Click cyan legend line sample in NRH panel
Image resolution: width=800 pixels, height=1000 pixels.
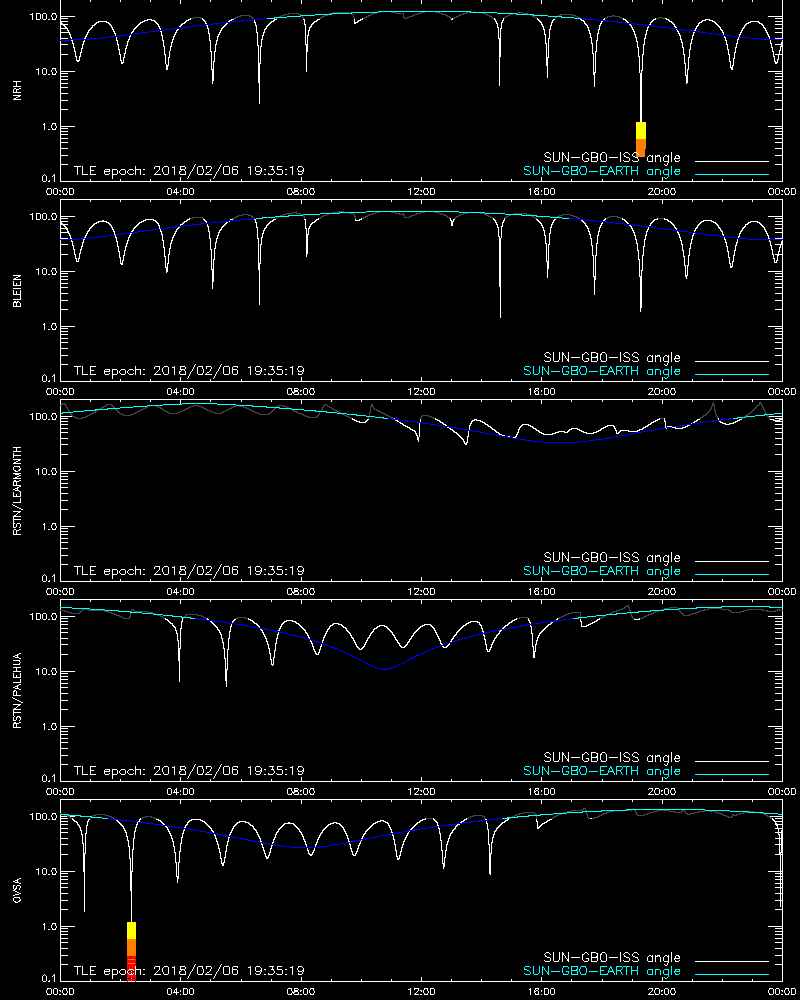click(732, 174)
